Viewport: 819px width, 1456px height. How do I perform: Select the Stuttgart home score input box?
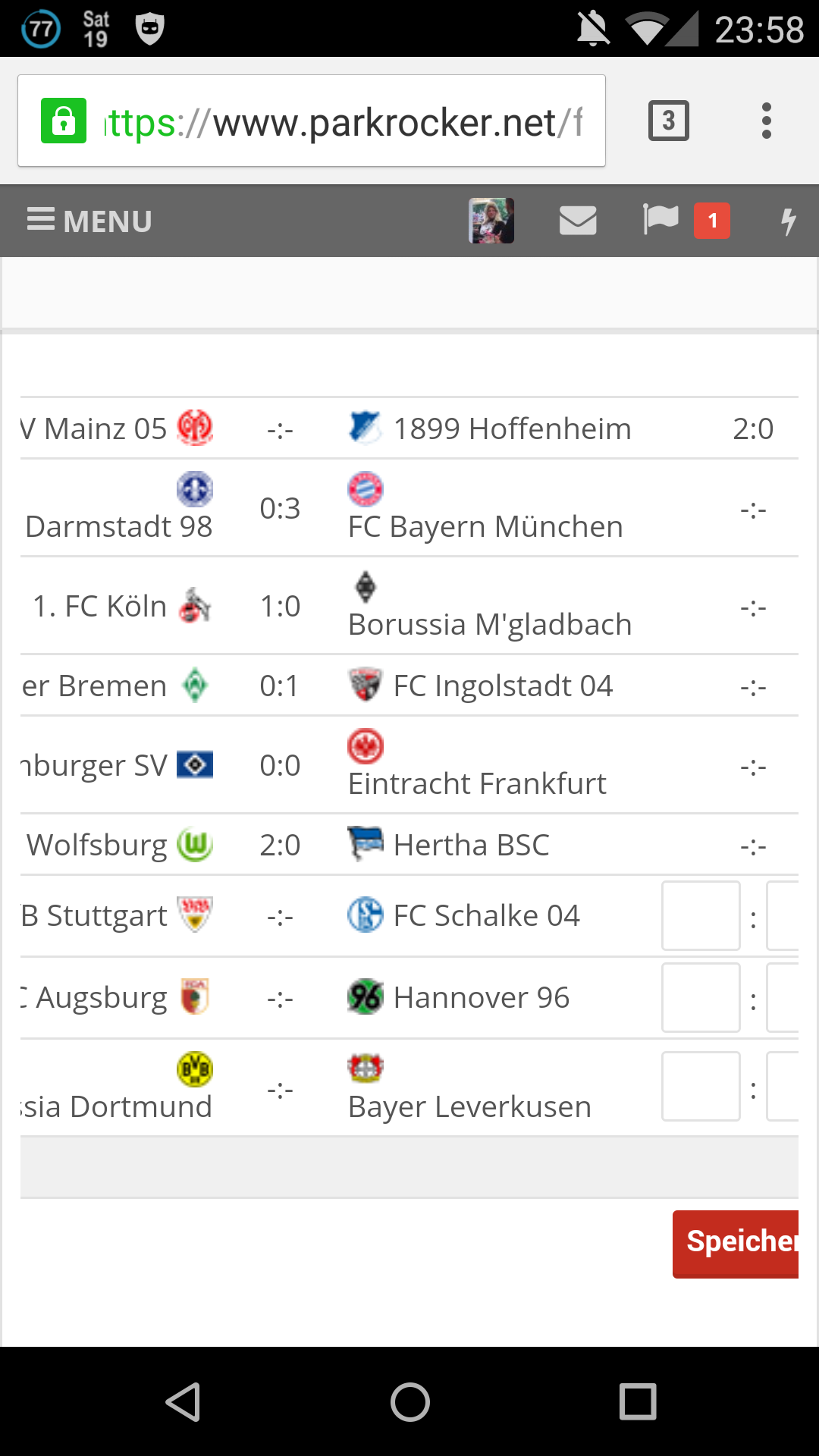point(701,915)
